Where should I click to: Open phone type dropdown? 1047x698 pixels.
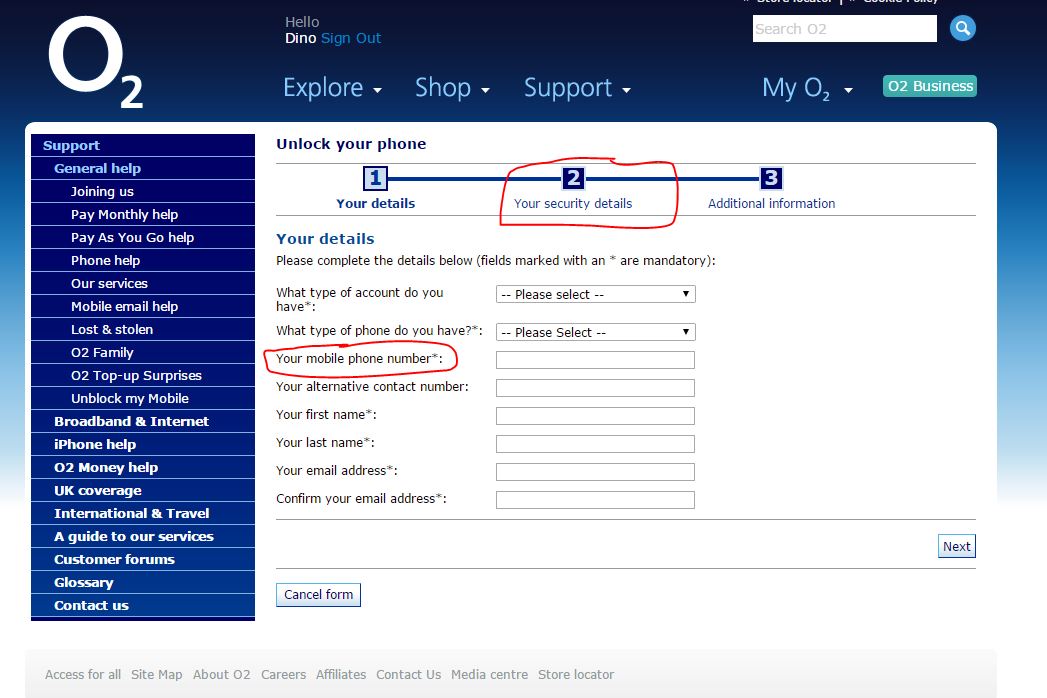[595, 332]
